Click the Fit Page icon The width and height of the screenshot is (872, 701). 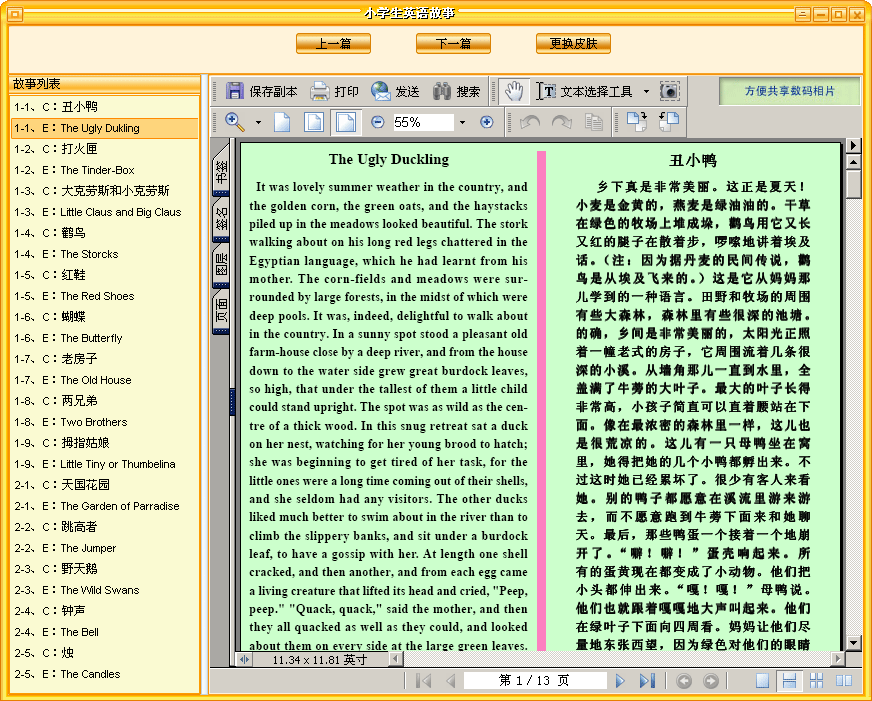[314, 122]
